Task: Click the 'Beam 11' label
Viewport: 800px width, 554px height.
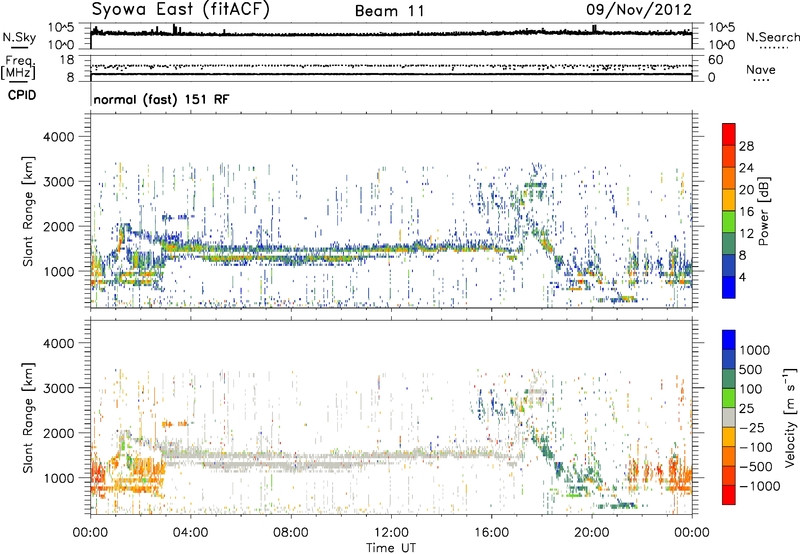Action: [390, 11]
